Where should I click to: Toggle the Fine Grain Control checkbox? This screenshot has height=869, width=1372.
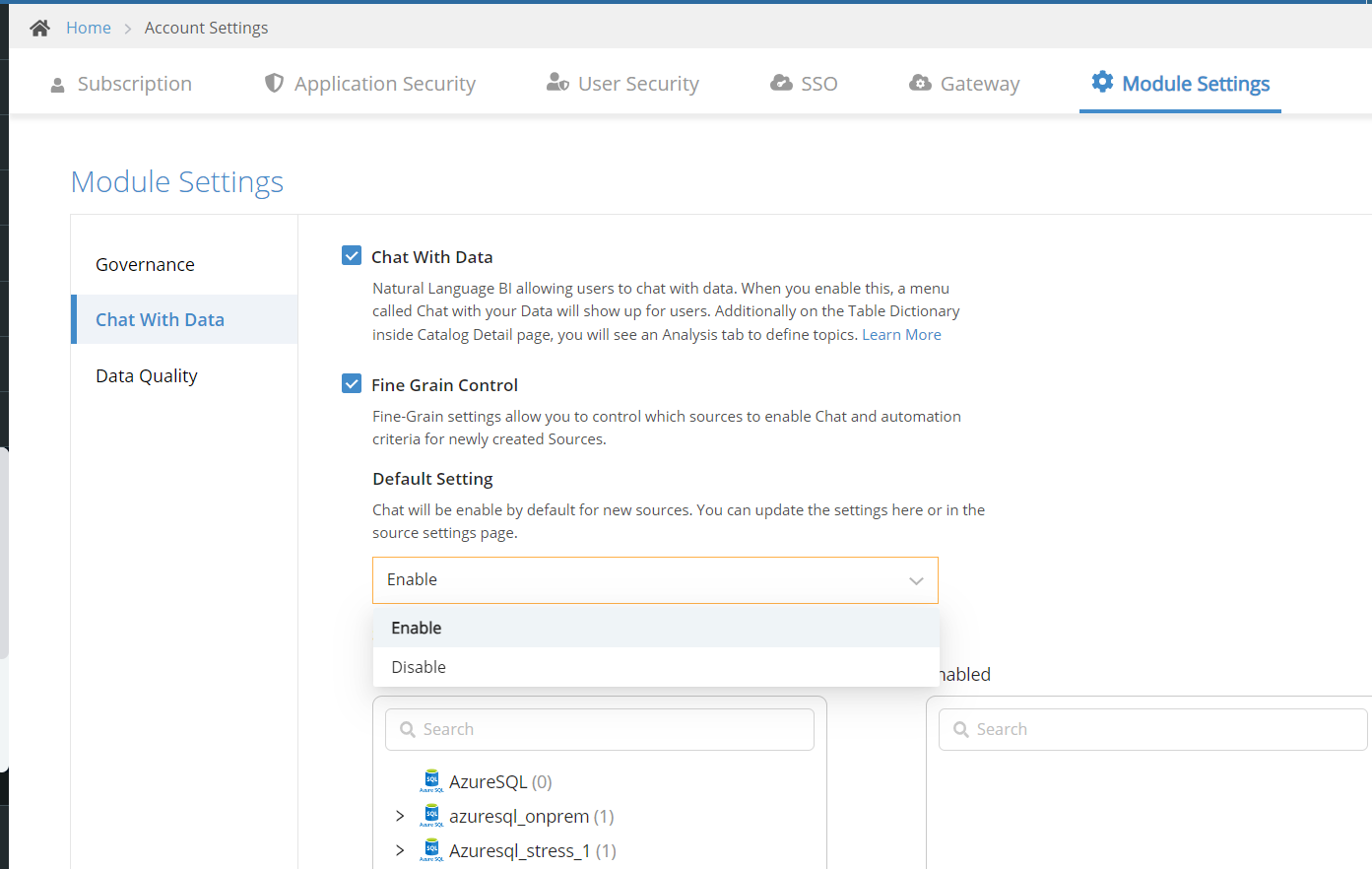tap(352, 384)
